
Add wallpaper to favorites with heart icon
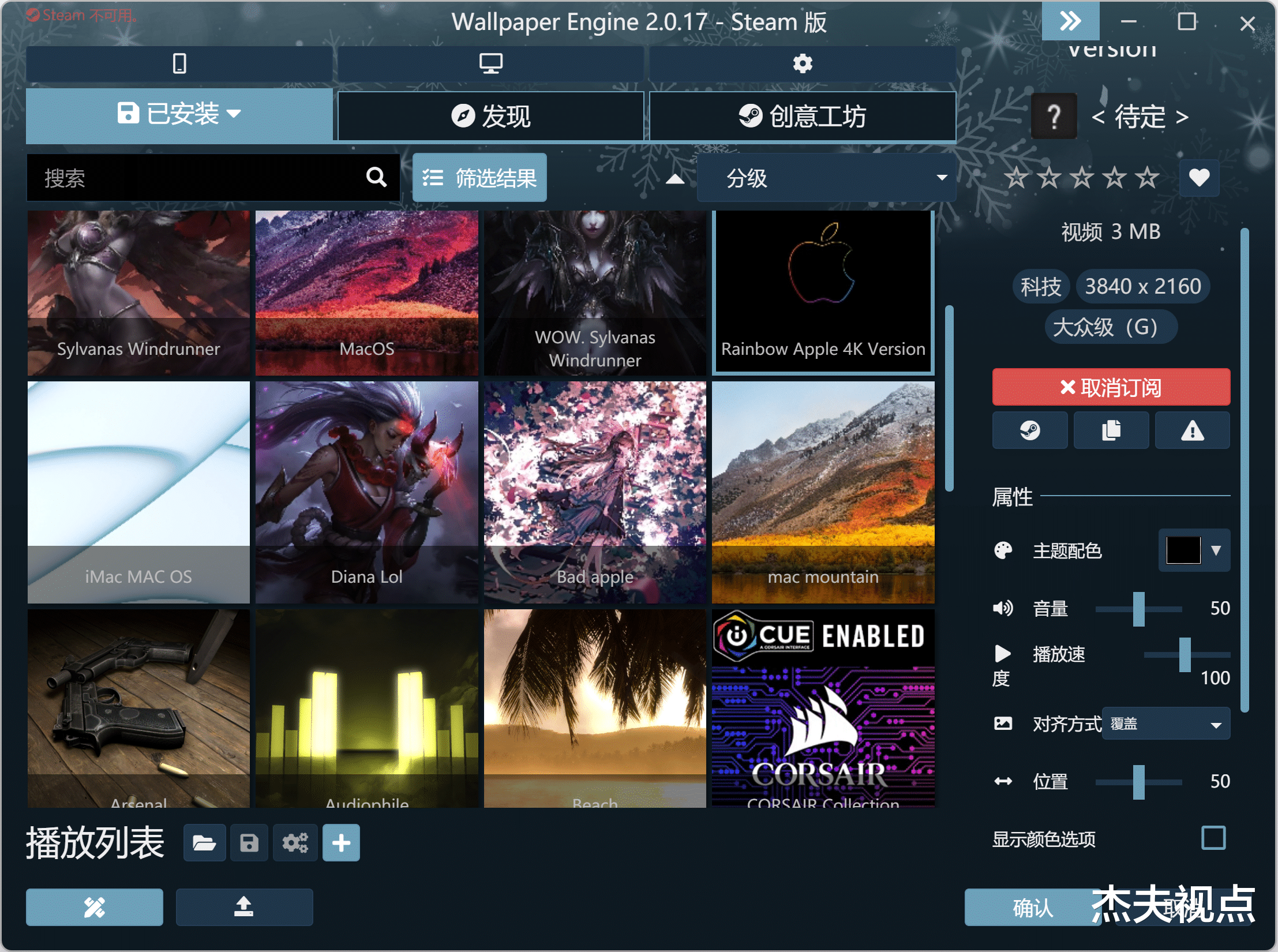[1199, 177]
